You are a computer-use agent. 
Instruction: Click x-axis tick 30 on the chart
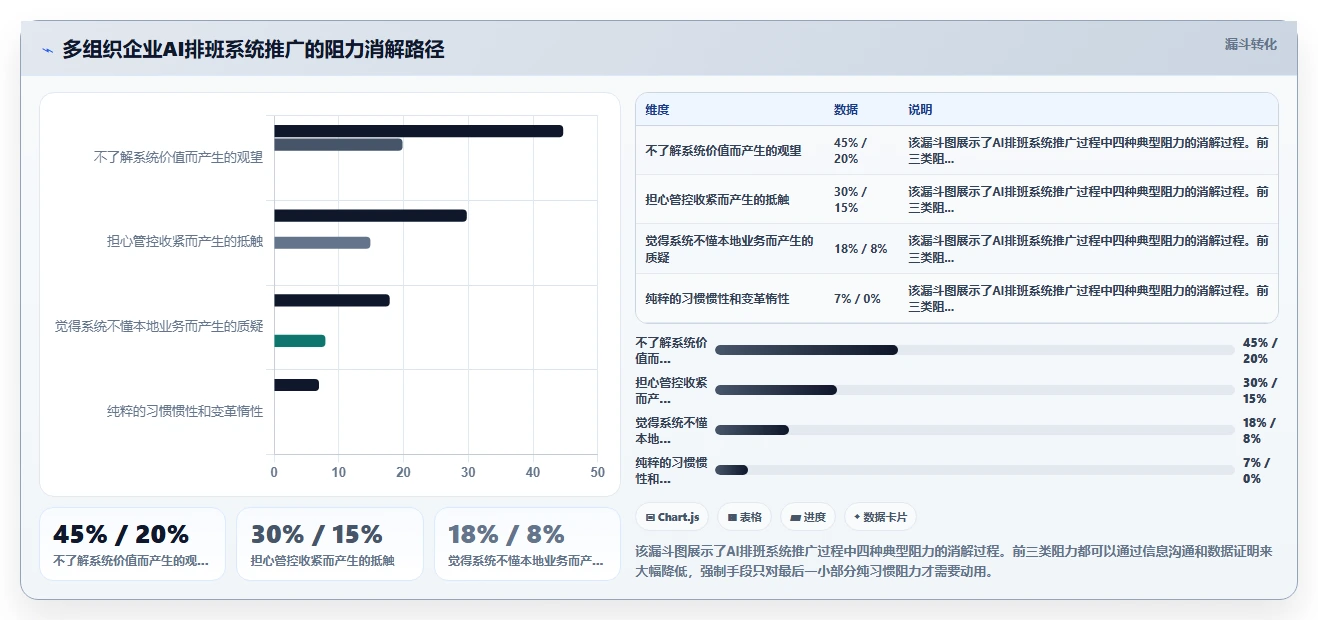pos(468,473)
